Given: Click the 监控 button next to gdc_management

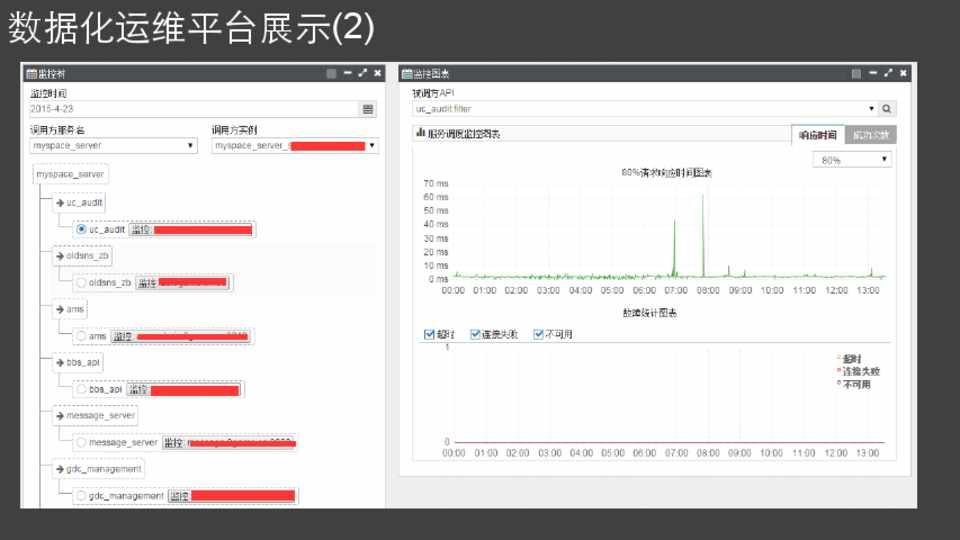Looking at the screenshot, I should coord(179,496).
